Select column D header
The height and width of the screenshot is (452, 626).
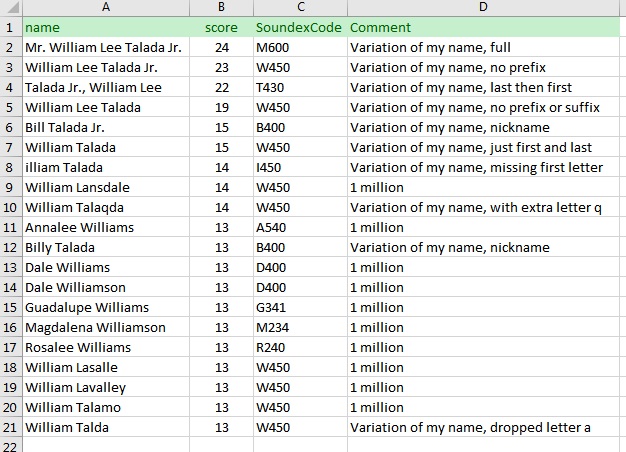(485, 8)
